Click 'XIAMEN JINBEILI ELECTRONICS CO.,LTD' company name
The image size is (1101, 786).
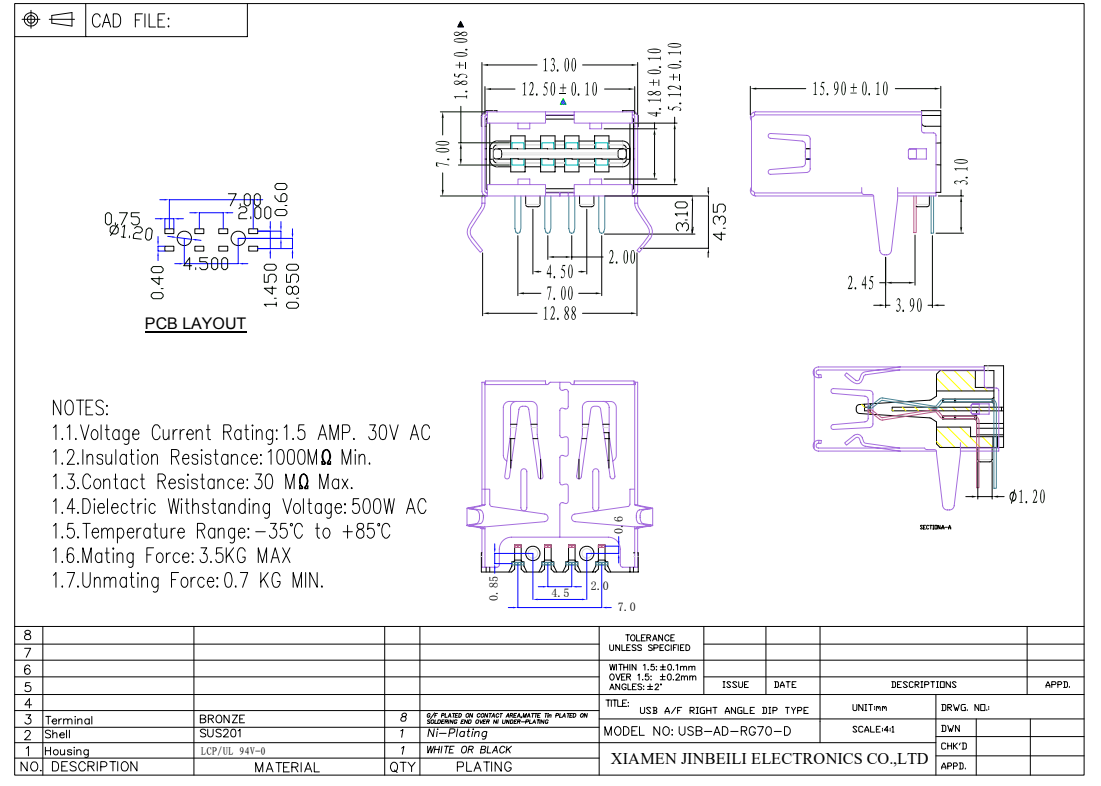(x=769, y=759)
